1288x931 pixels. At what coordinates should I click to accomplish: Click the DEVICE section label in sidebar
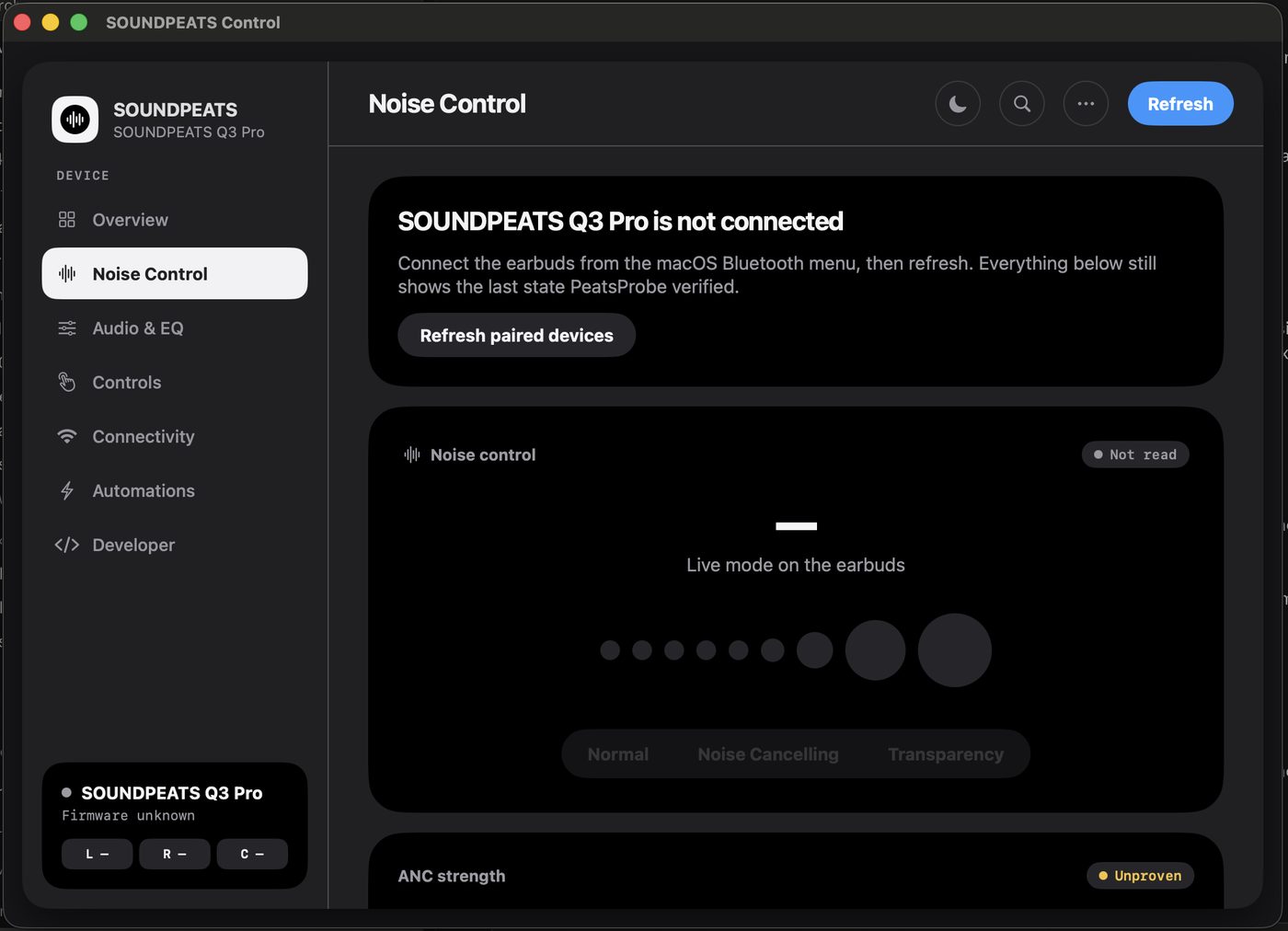[83, 176]
